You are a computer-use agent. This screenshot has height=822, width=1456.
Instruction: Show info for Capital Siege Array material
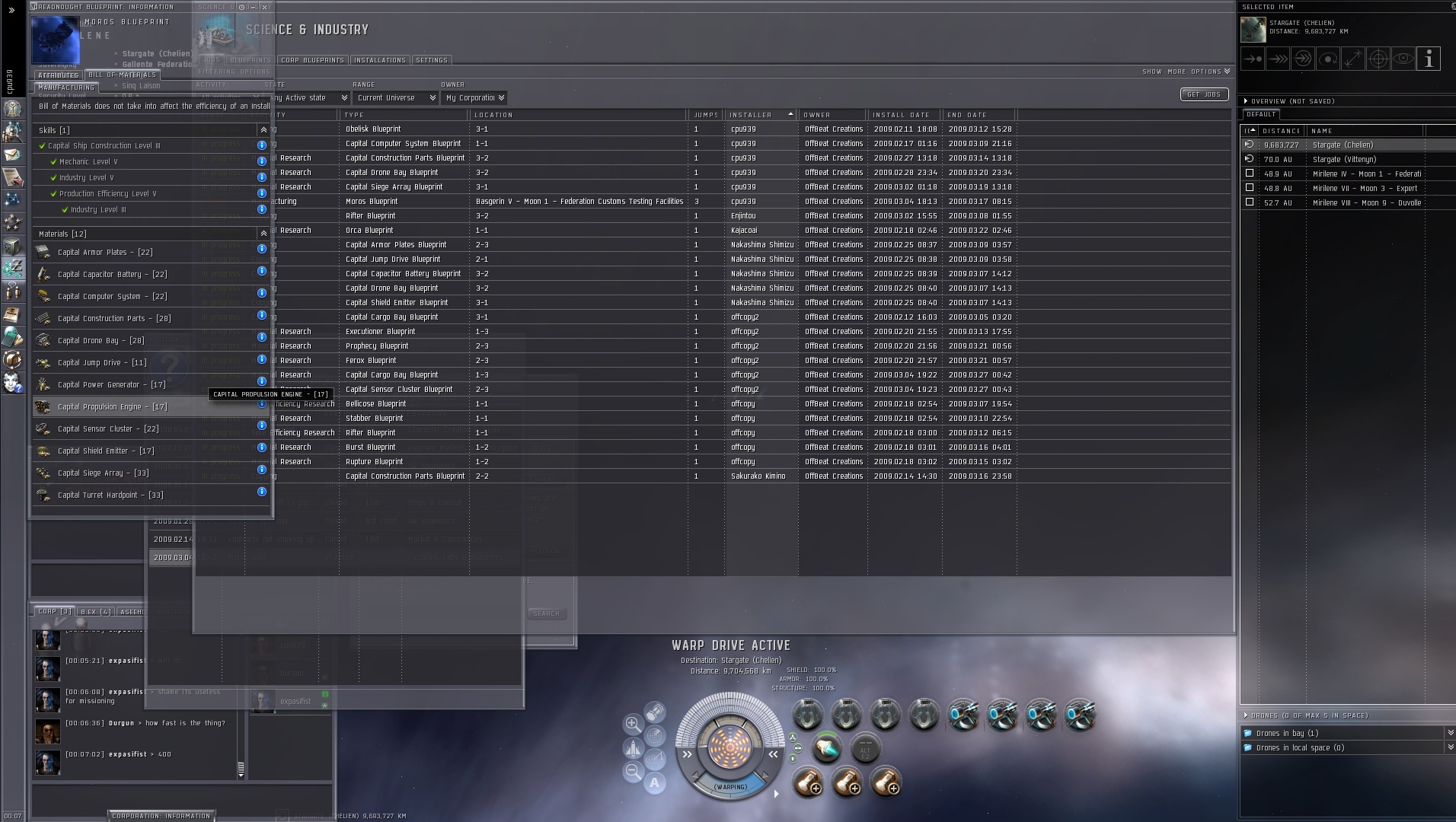coord(262,470)
